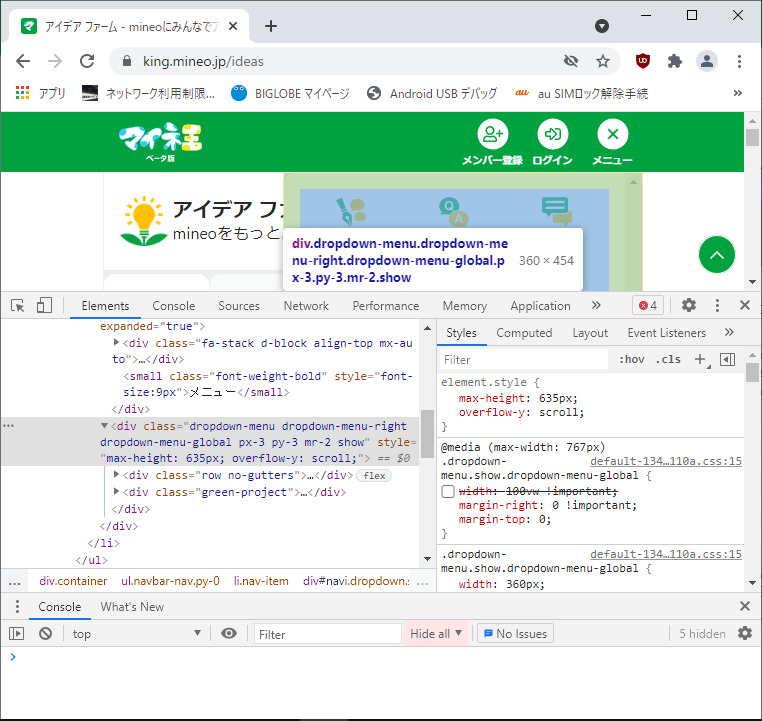Click the Styles filter input field
This screenshot has height=721, width=762.
point(525,360)
